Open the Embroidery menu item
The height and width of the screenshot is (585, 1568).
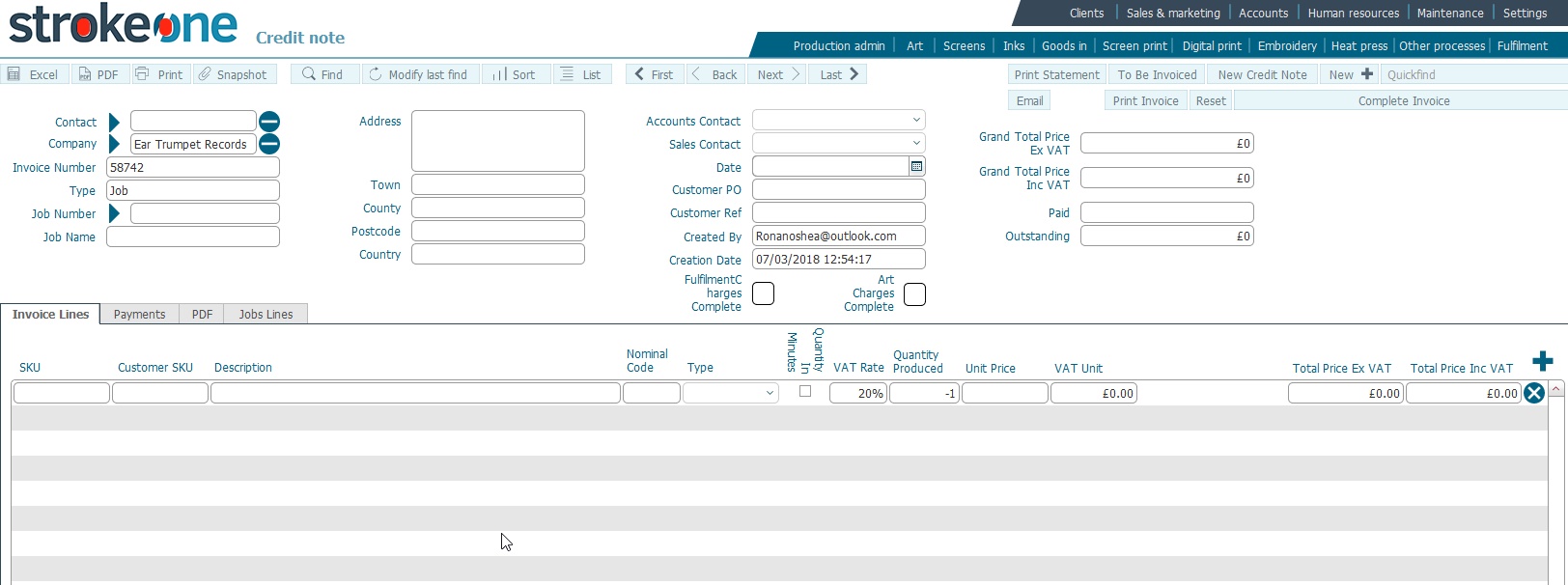pos(1286,46)
